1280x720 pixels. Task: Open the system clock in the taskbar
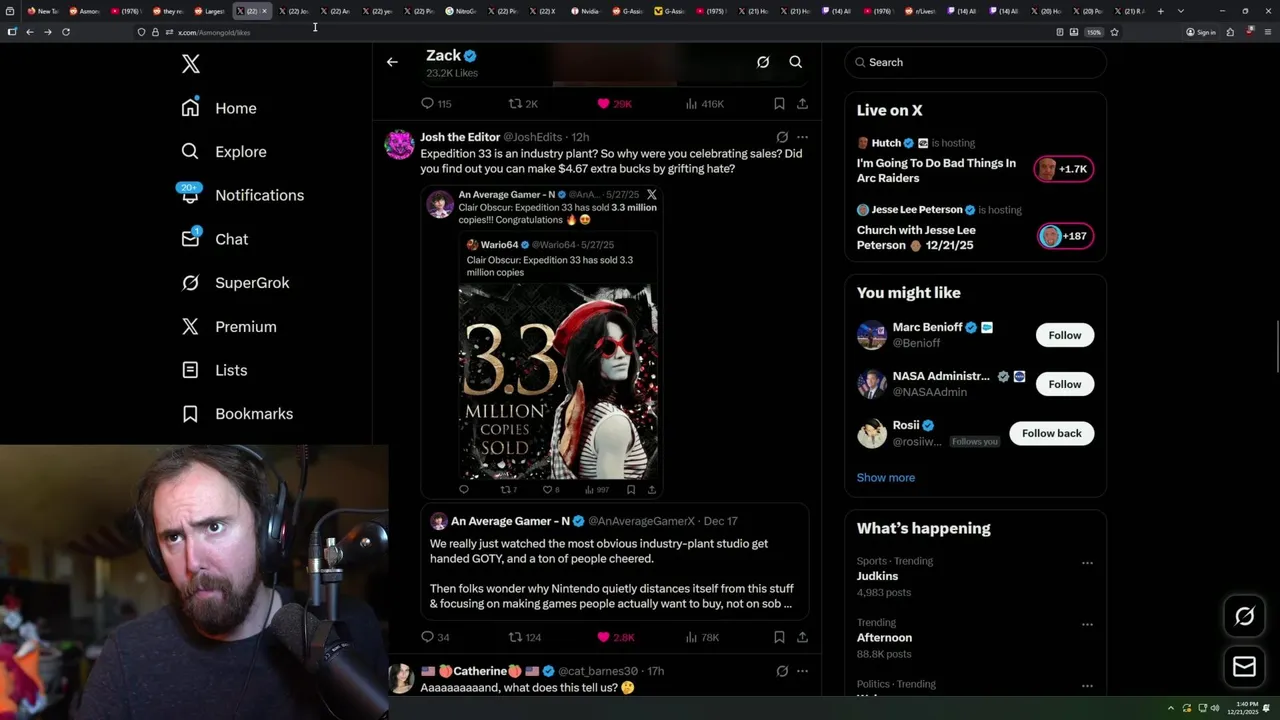(x=1245, y=708)
